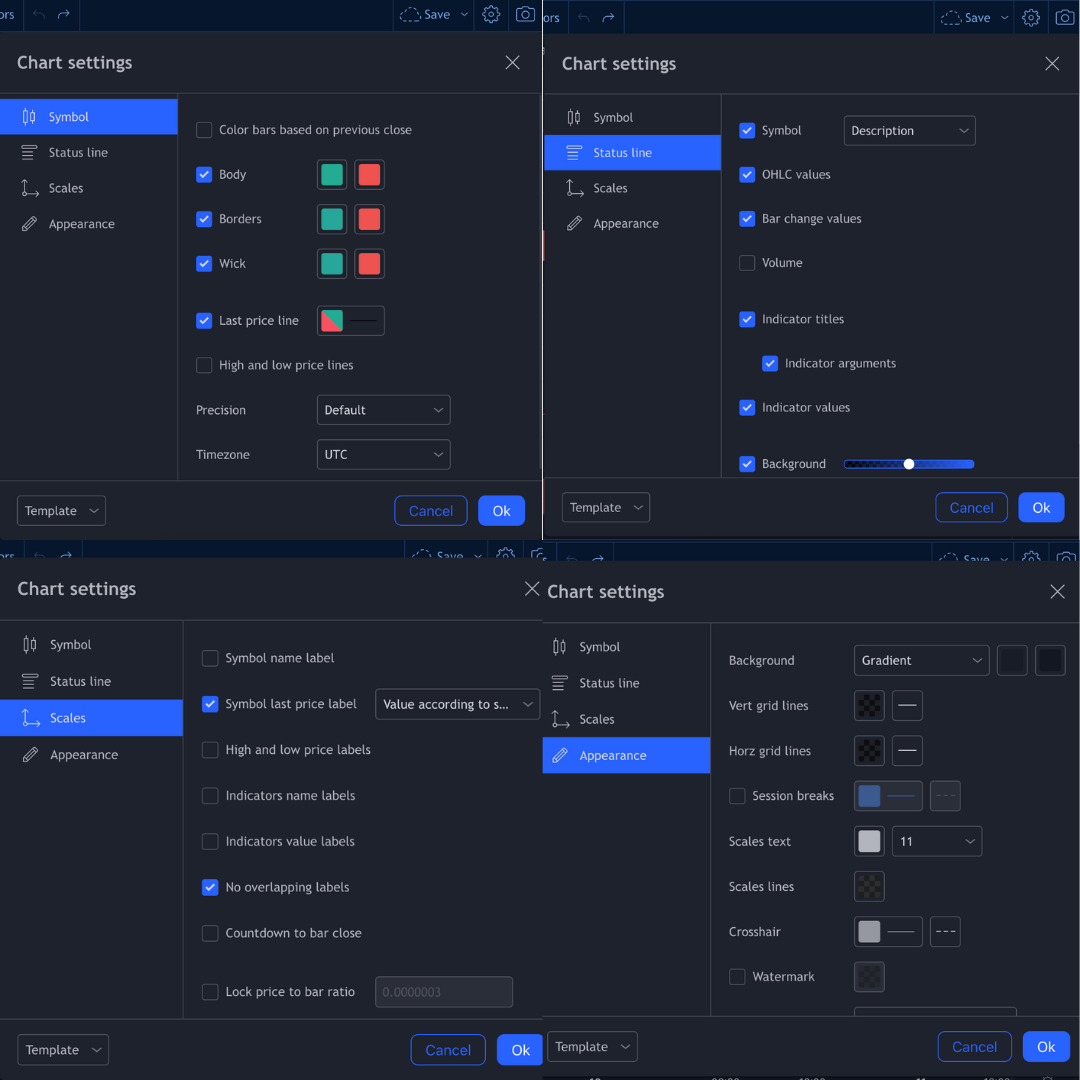Enable the Watermark checkbox
Screen dimensions: 1080x1080
tap(737, 977)
